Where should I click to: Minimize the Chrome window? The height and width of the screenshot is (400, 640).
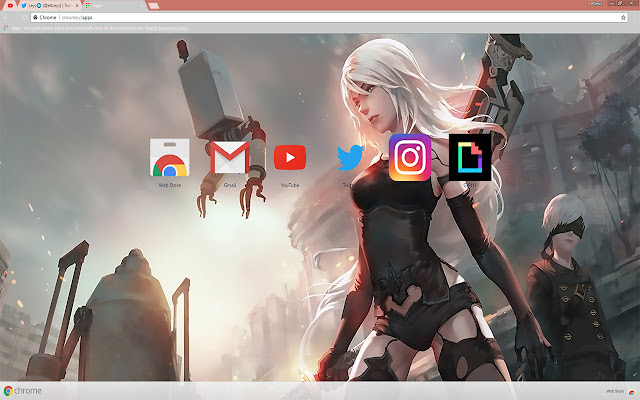(x=612, y=3)
